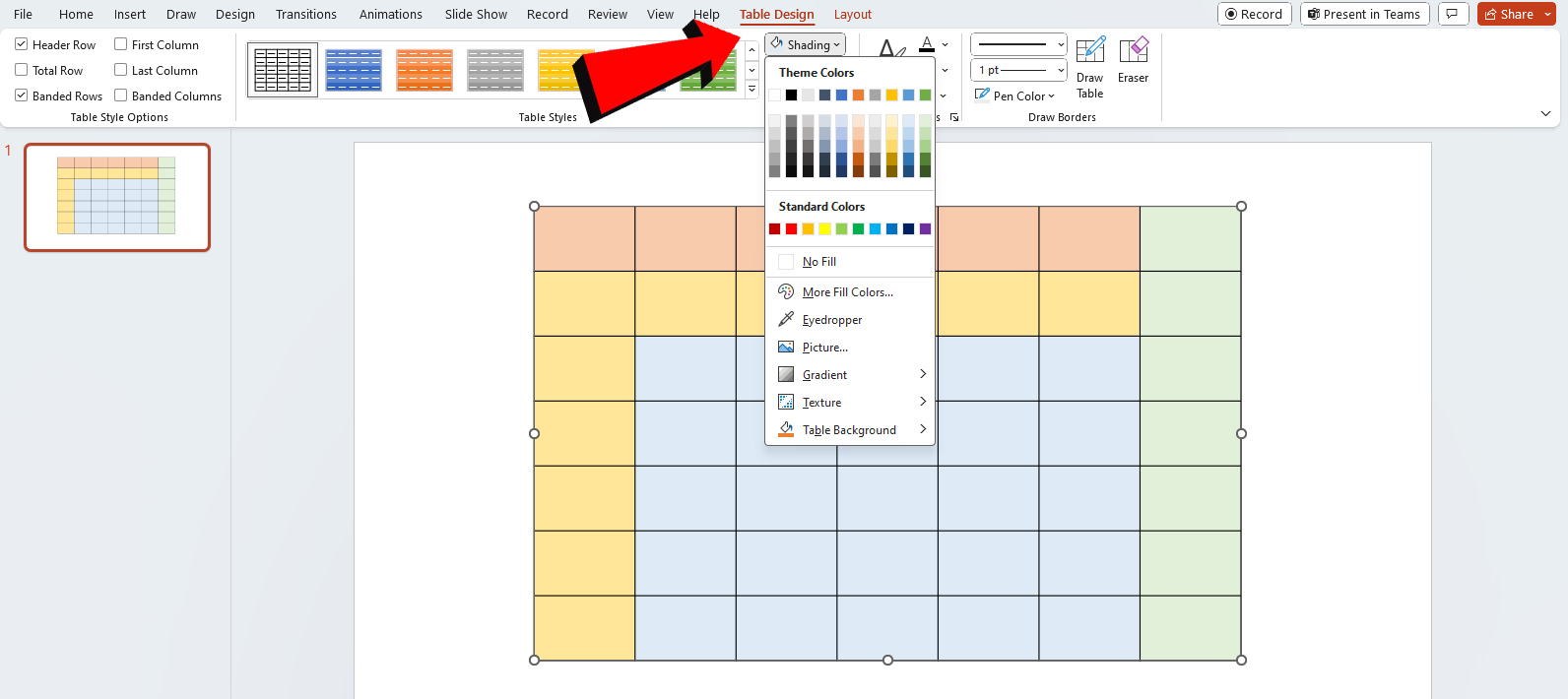Pick the yellow standard color swatch

coord(824,228)
